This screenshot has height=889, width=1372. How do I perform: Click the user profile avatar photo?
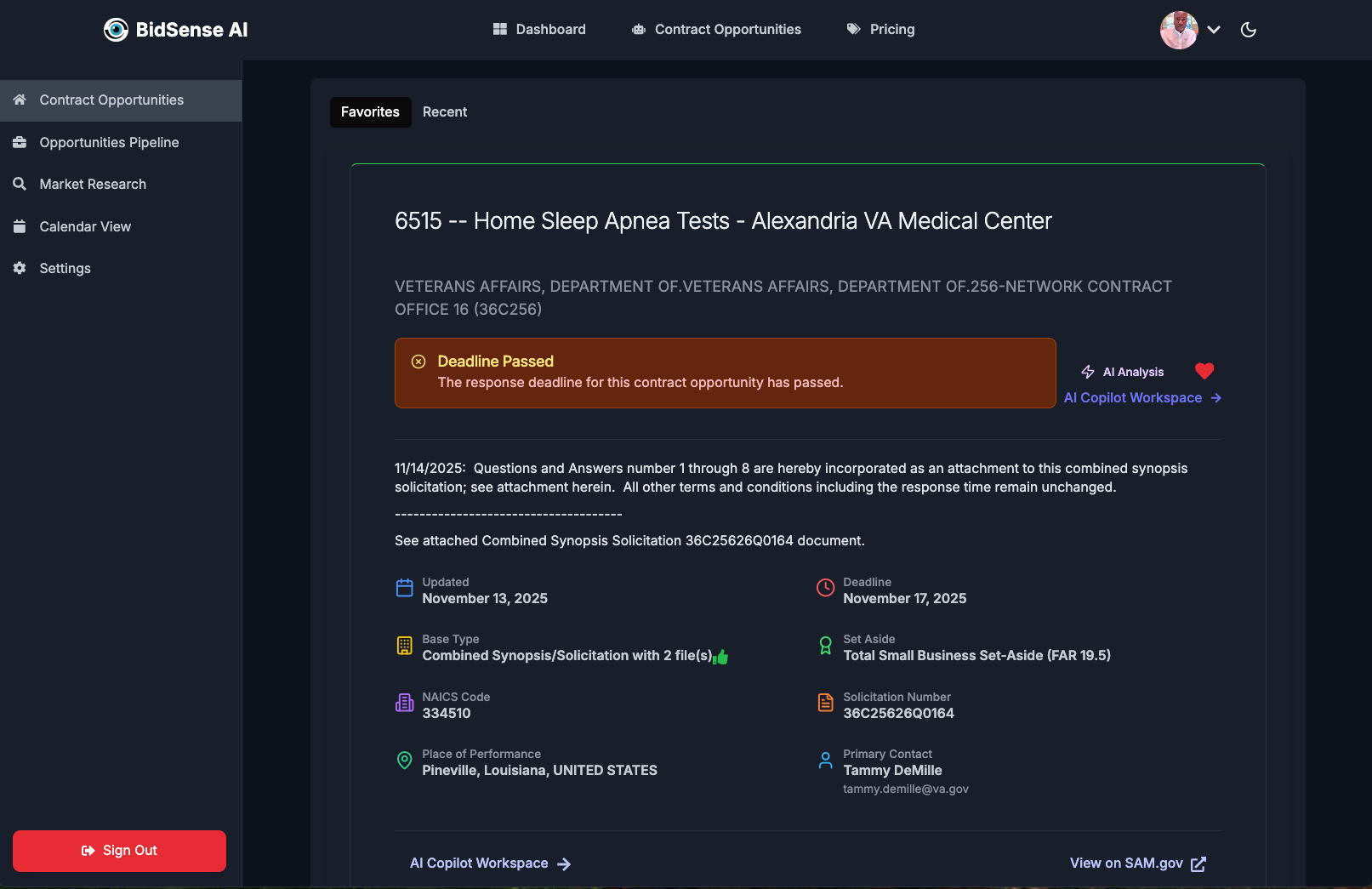tap(1179, 29)
